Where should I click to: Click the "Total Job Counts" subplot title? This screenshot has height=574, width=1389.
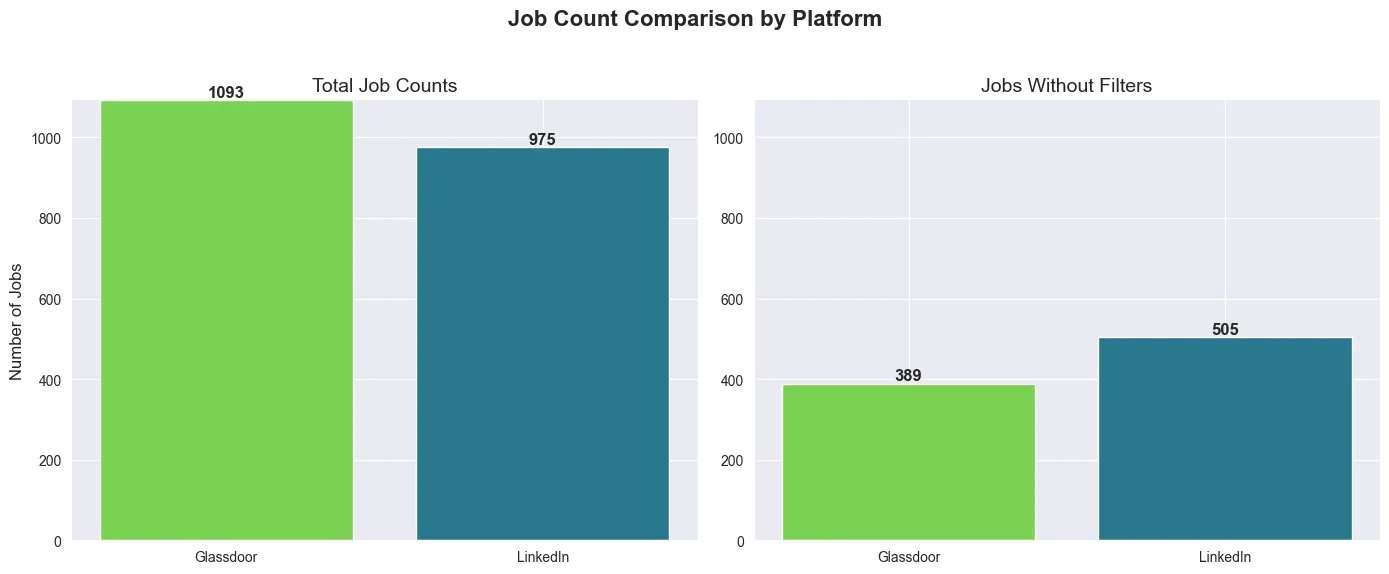pyautogui.click(x=385, y=86)
